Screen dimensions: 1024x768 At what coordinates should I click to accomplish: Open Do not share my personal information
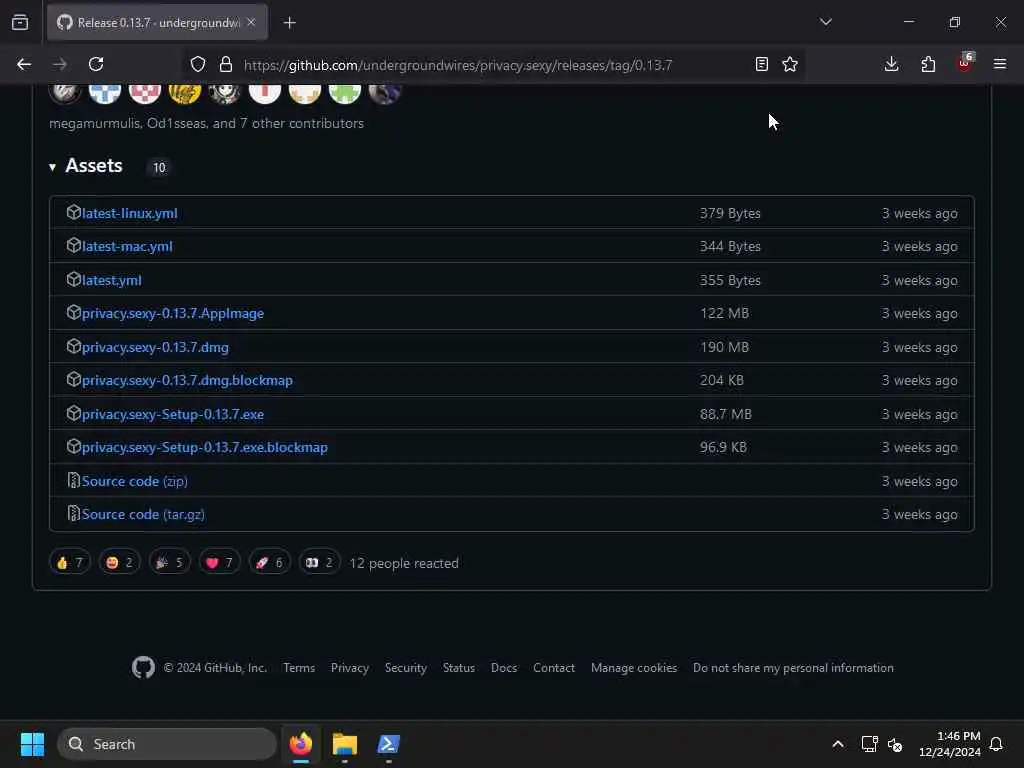pos(793,668)
